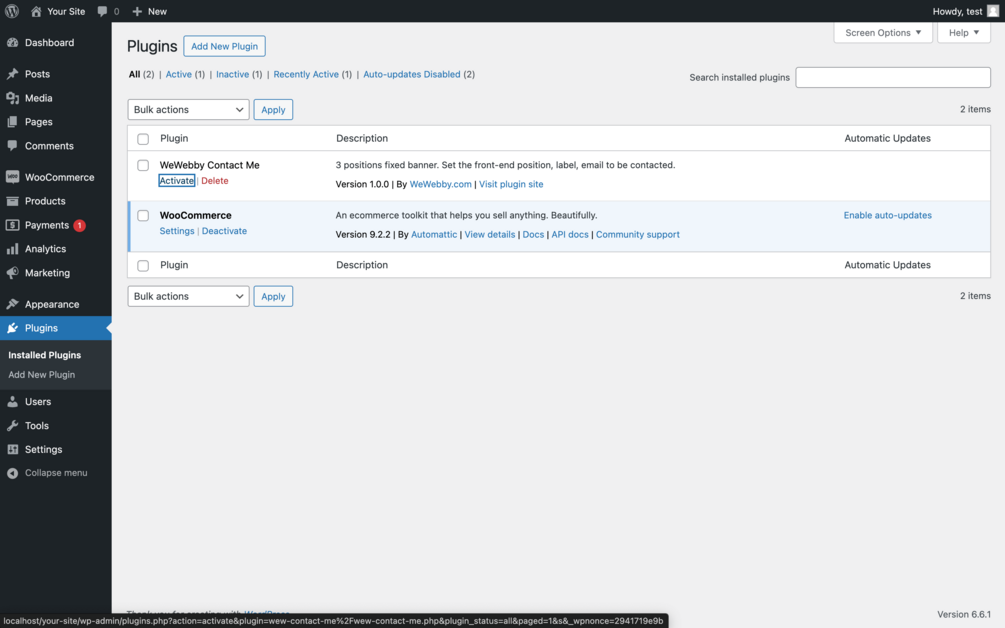Screen dimensions: 1005x628
Task: Click the Payments dollar icon
Action: pos(12,225)
